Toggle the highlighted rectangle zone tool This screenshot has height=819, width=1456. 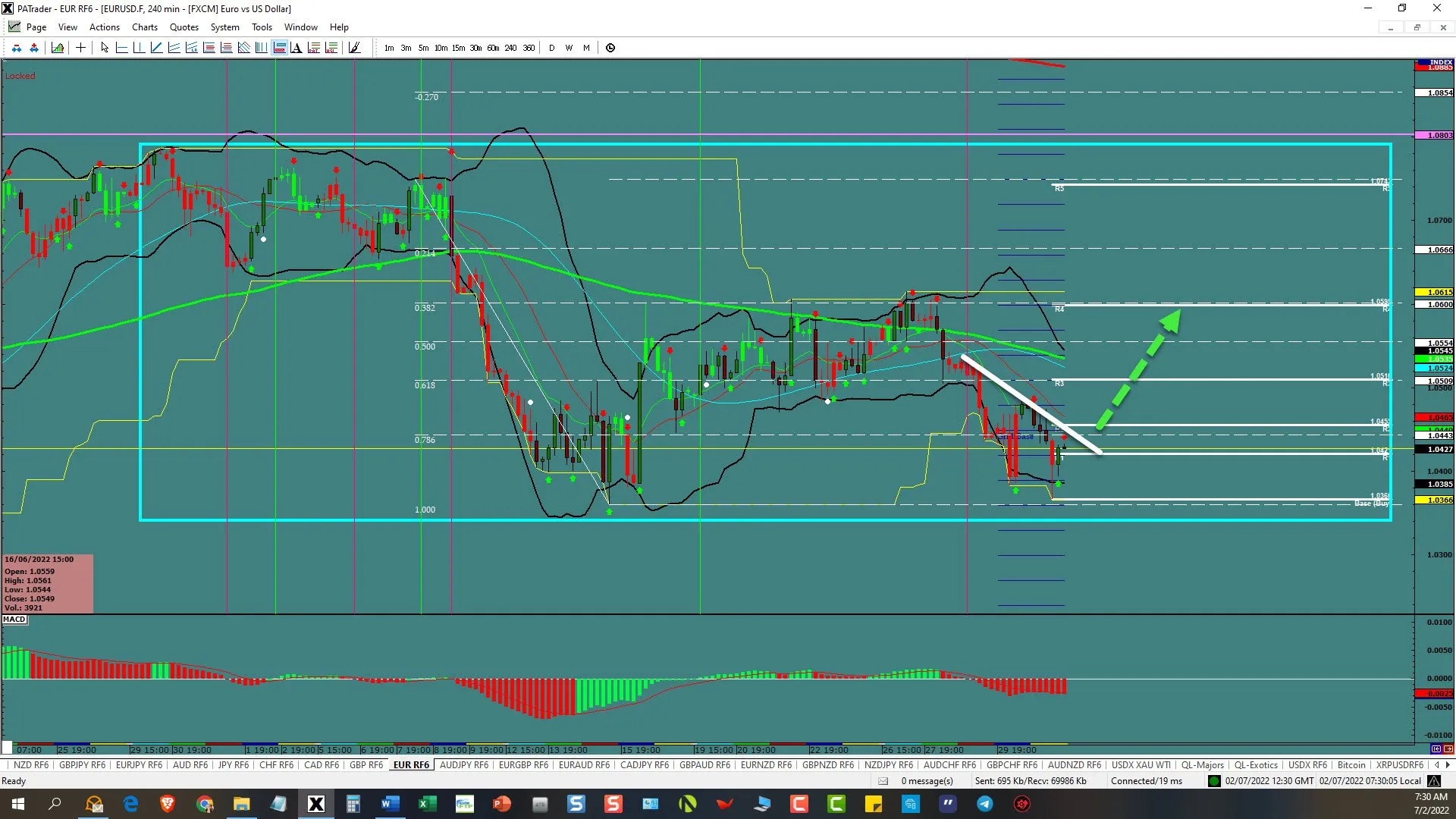click(279, 48)
